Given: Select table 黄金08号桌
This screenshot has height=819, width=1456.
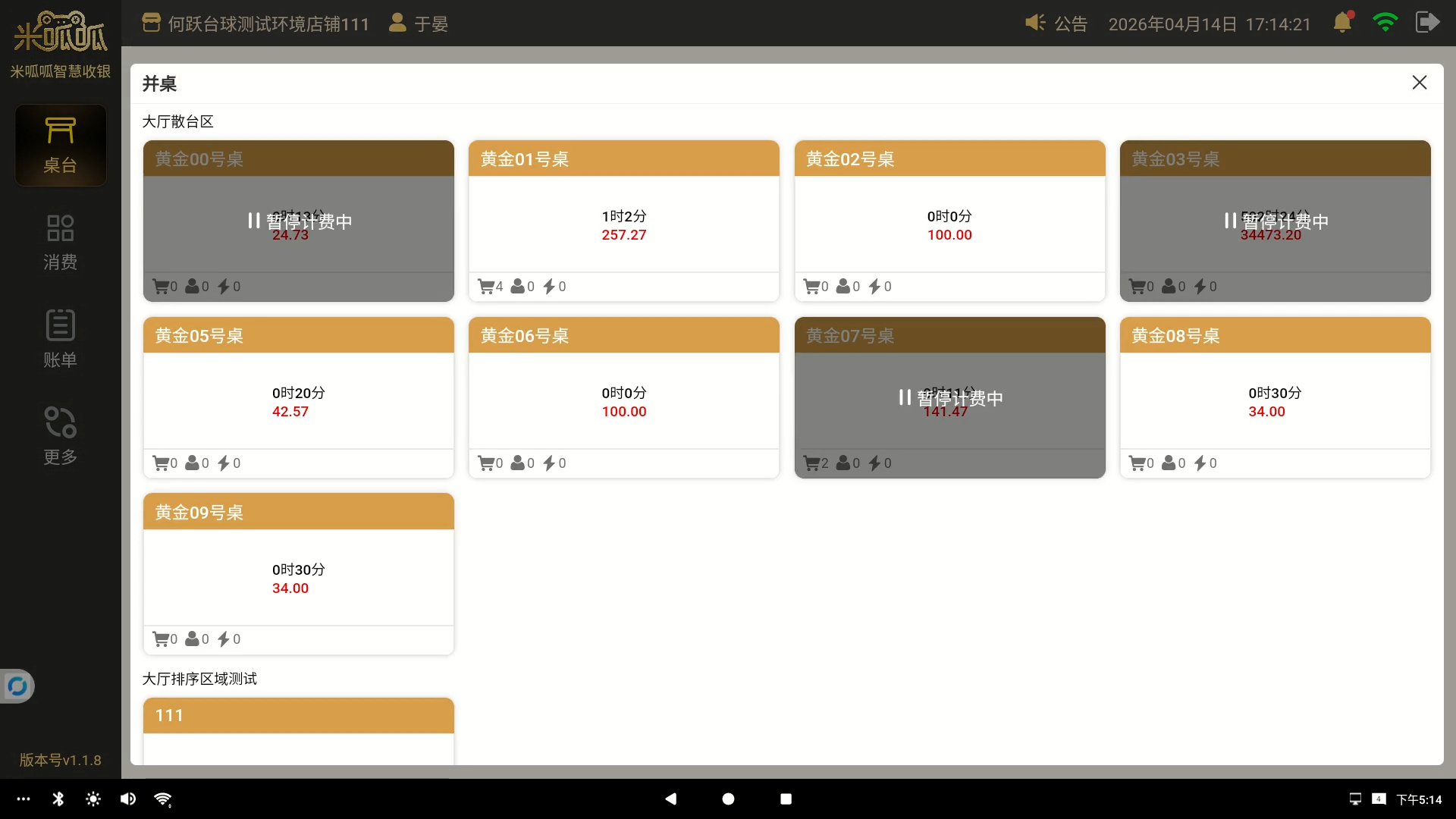Looking at the screenshot, I should tap(1275, 397).
